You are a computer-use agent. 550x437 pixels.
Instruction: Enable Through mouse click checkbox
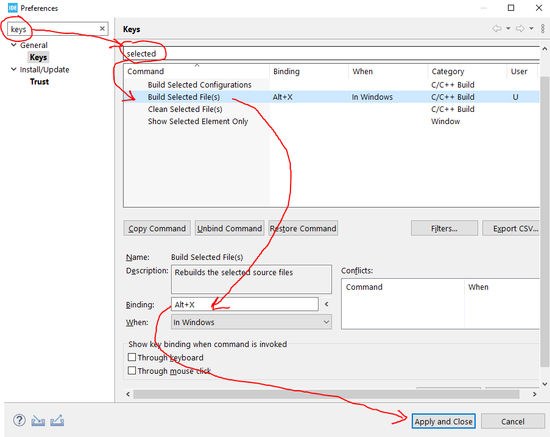132,370
